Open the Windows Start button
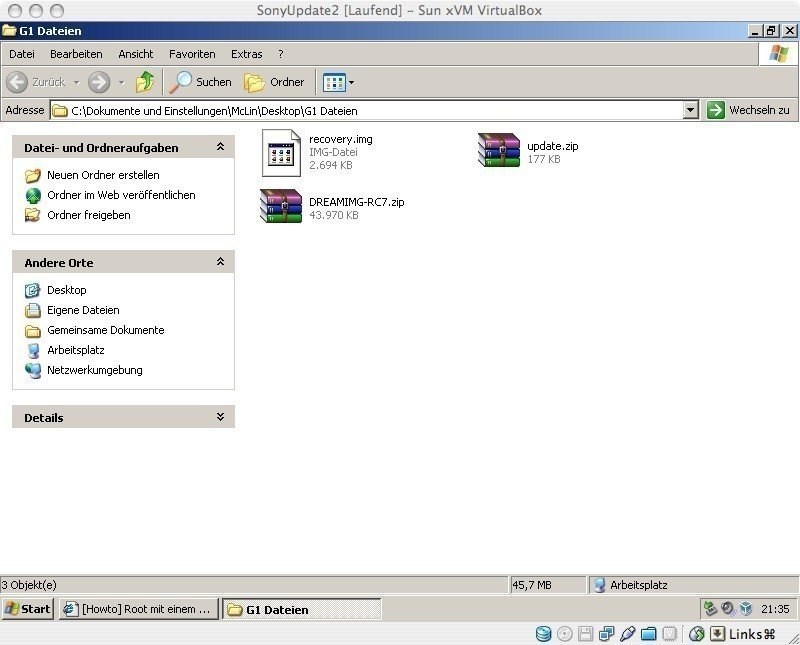The width and height of the screenshot is (800, 645). tap(28, 609)
